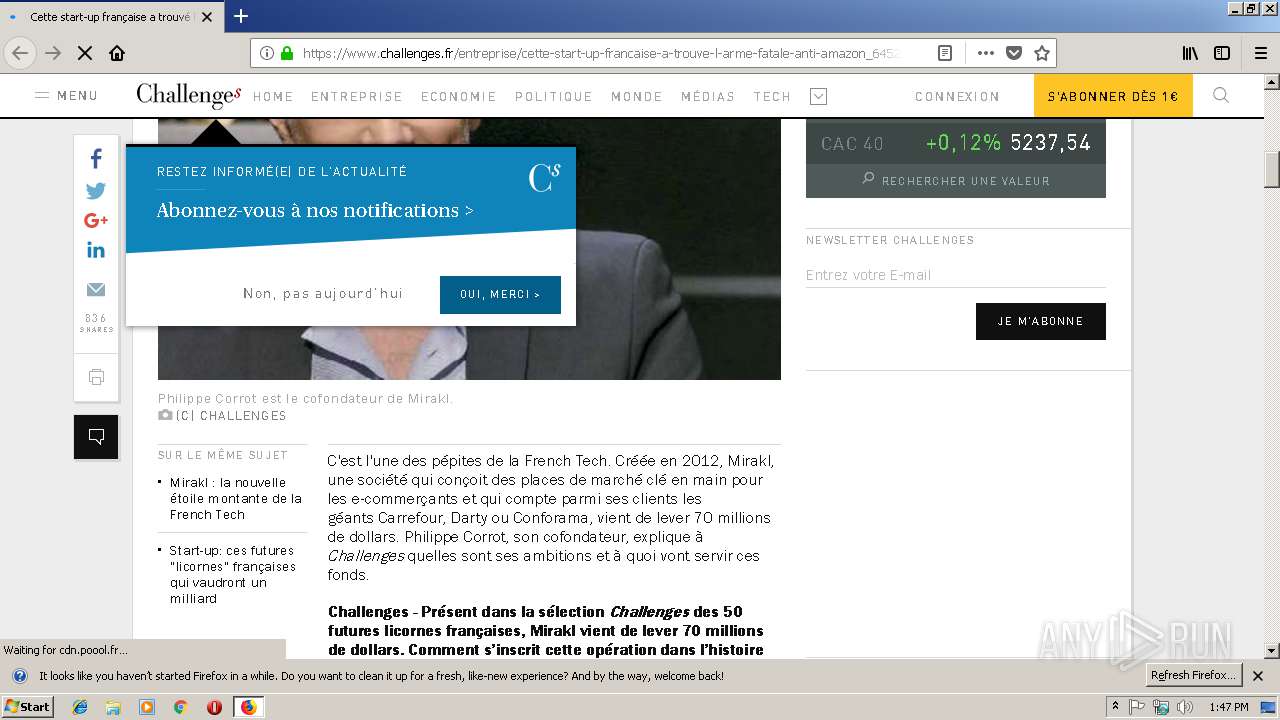This screenshot has height=720, width=1280.
Task: Open the Firefox home page icon
Action: (x=117, y=53)
